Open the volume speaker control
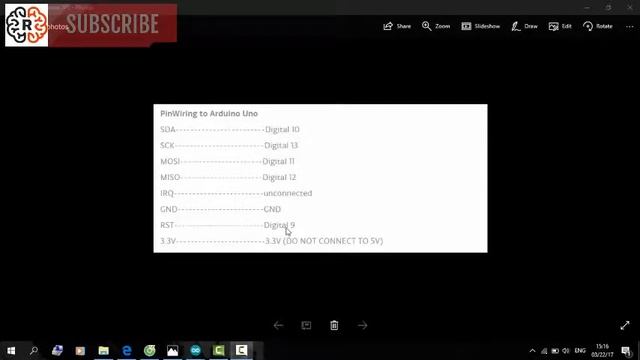The image size is (640, 360). [x=566, y=351]
